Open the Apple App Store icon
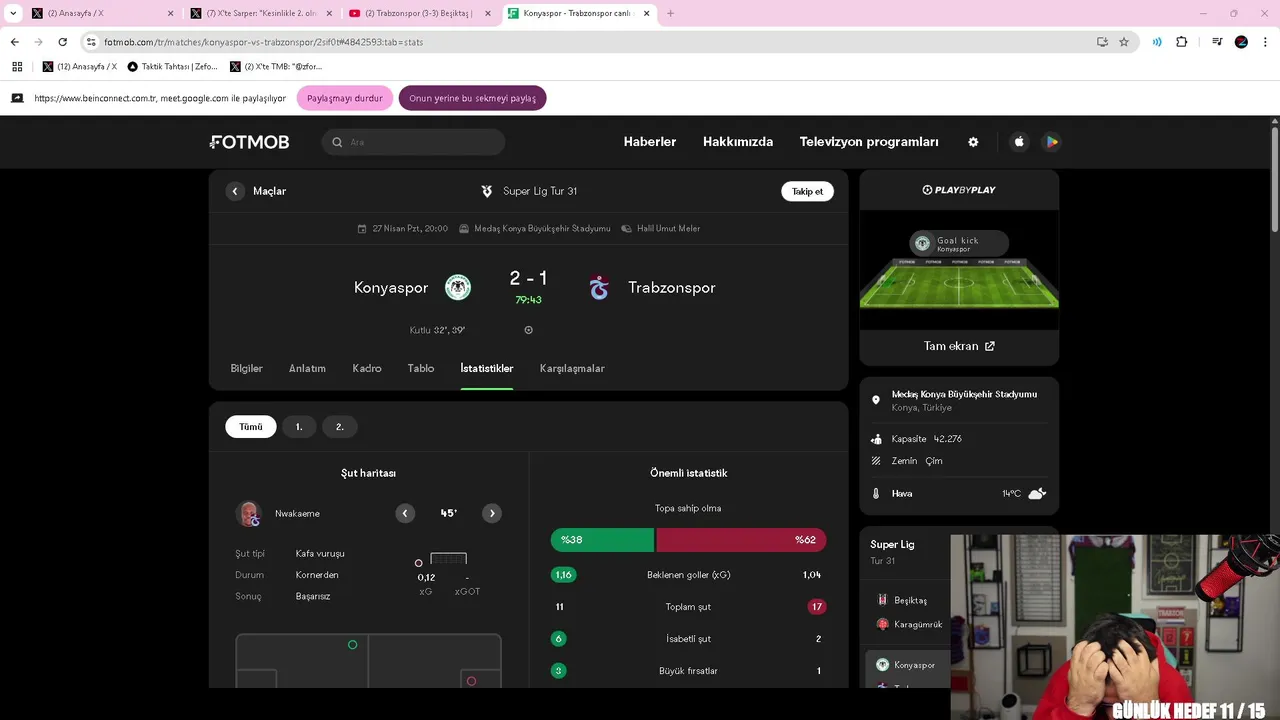This screenshot has width=1280, height=720. pos(1019,142)
